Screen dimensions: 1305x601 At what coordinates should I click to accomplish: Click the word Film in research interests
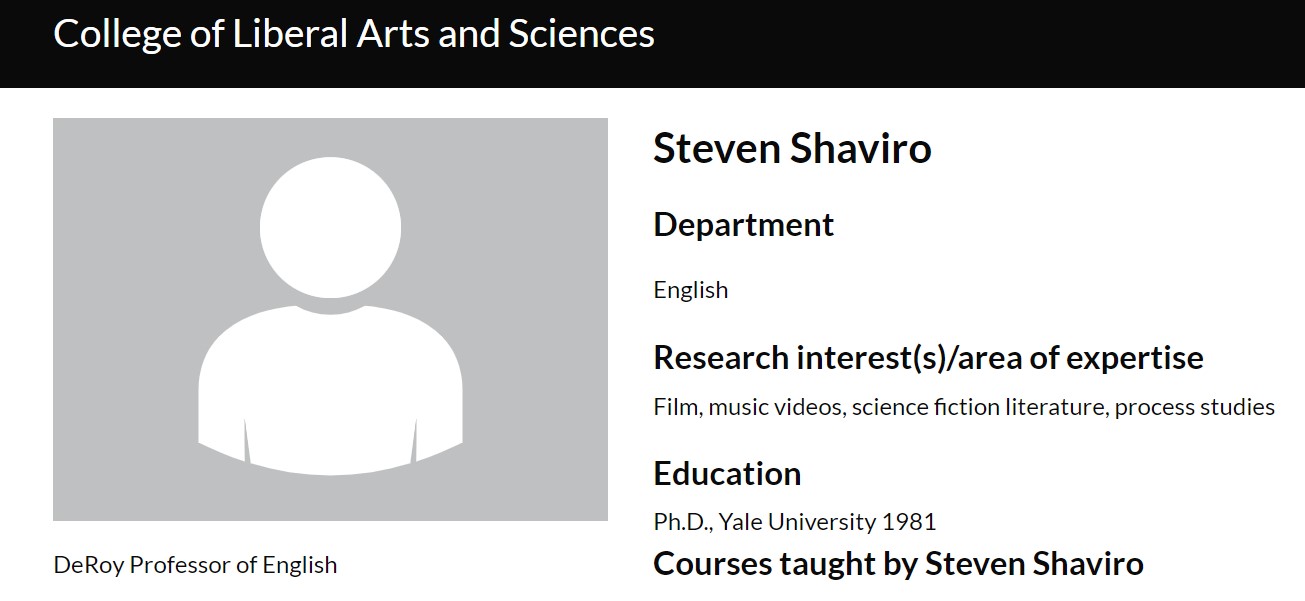[x=675, y=407]
